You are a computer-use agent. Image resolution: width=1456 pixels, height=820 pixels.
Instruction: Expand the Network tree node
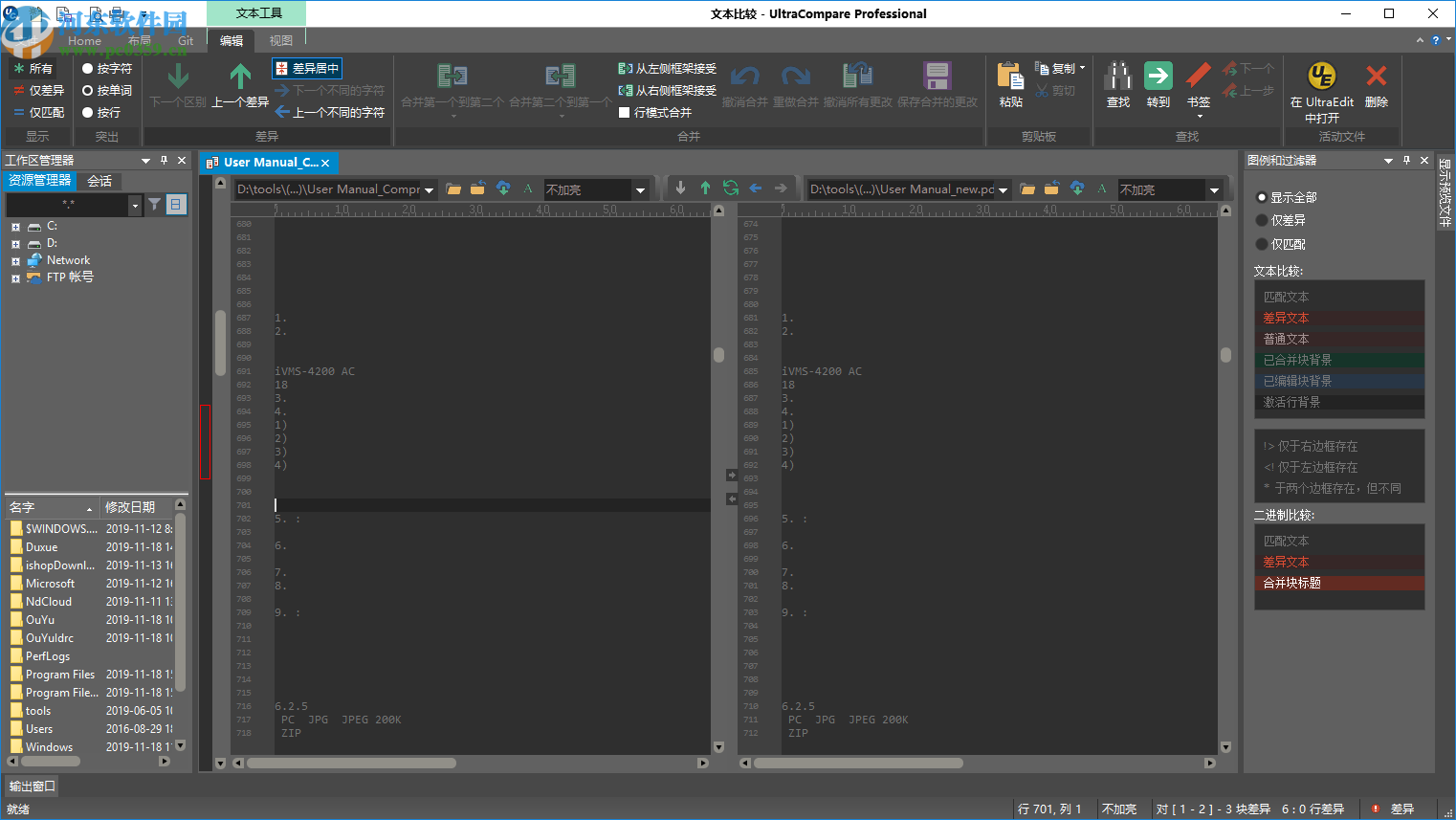tap(14, 259)
